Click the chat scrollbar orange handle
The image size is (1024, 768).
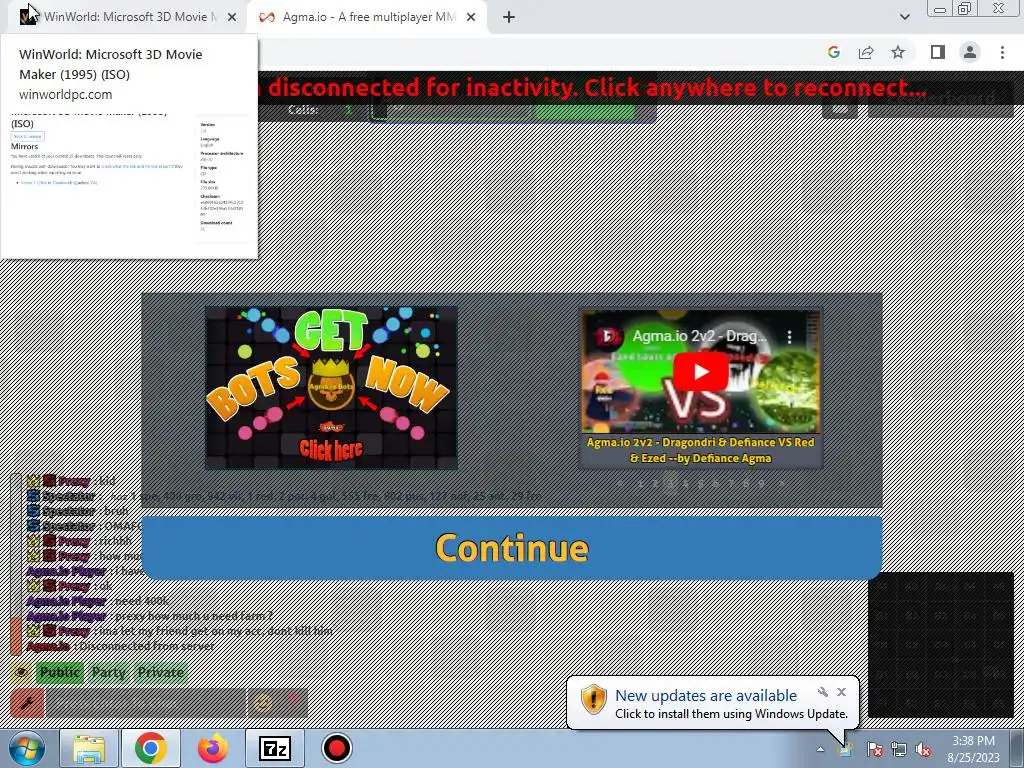tap(16, 635)
